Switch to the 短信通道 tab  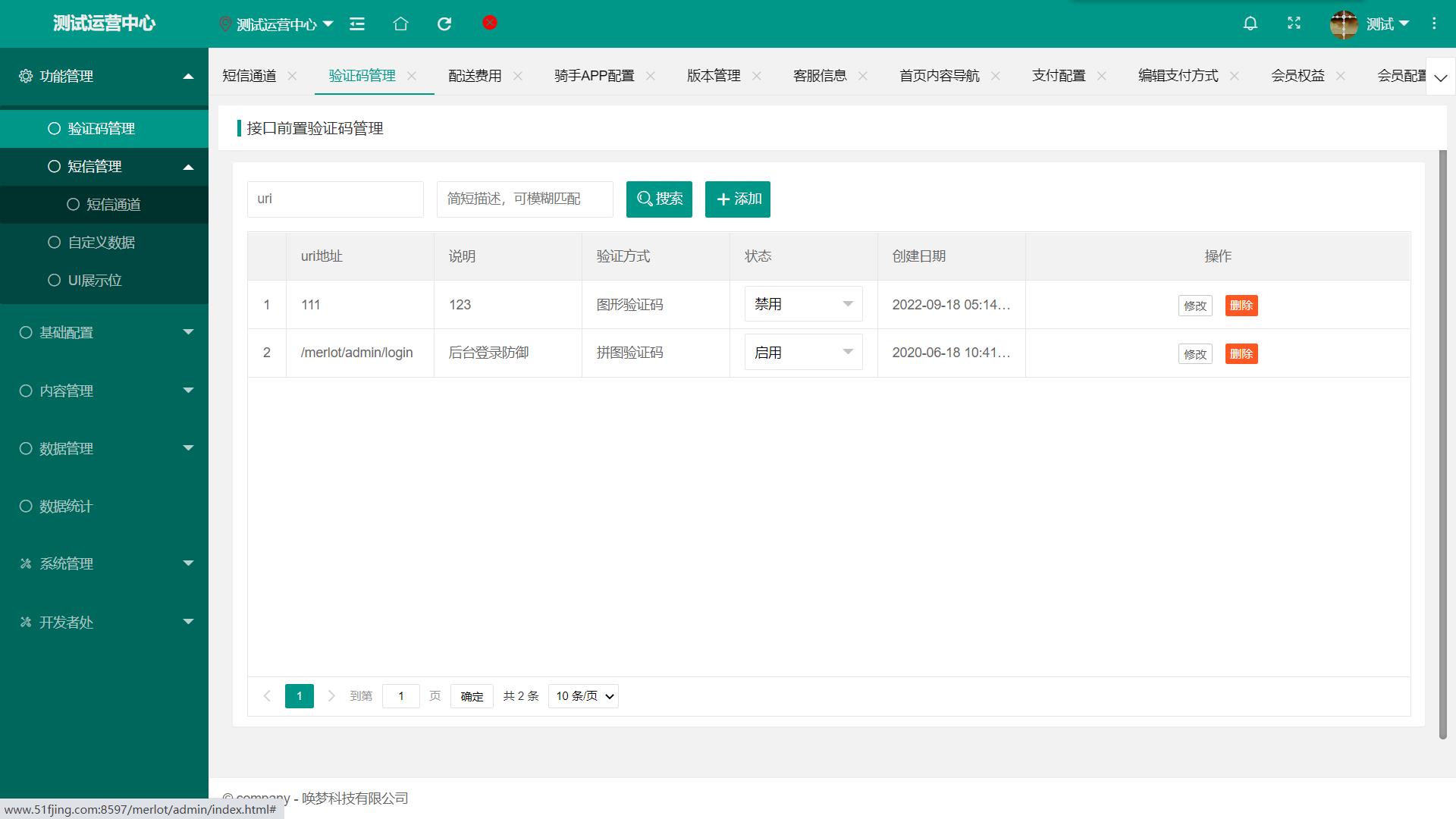coord(249,76)
